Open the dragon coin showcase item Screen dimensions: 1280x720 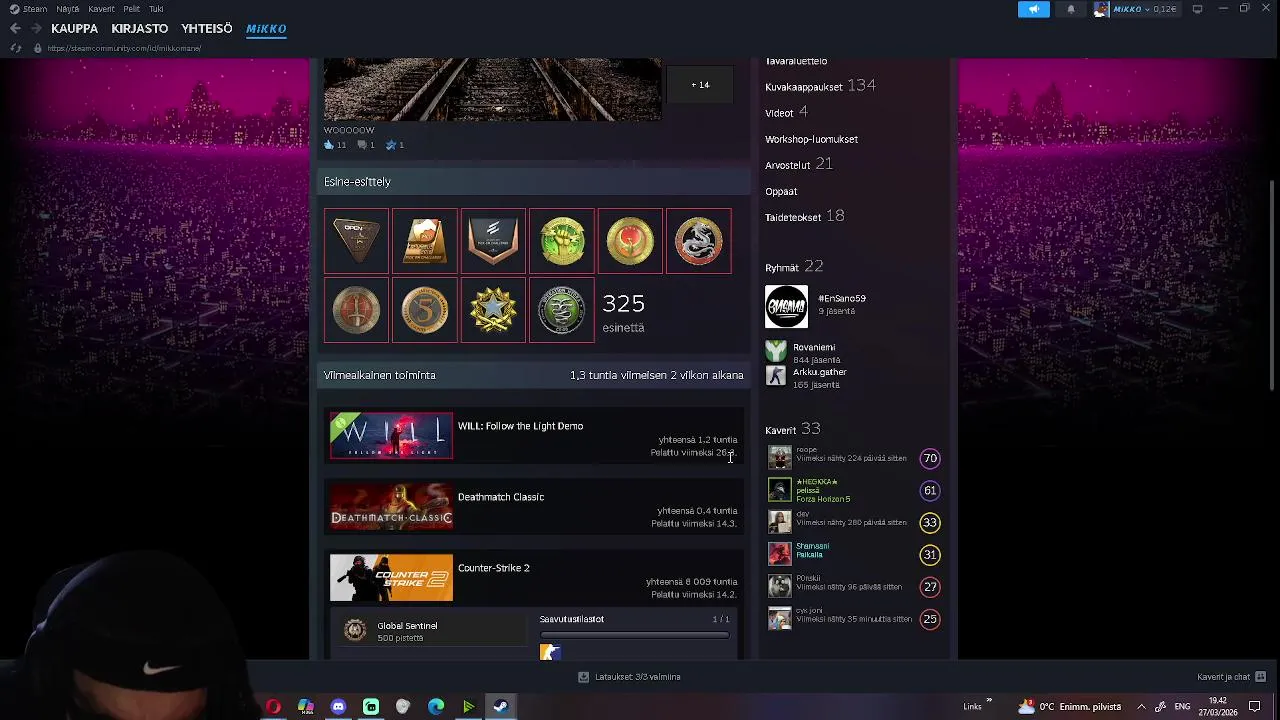pos(699,241)
